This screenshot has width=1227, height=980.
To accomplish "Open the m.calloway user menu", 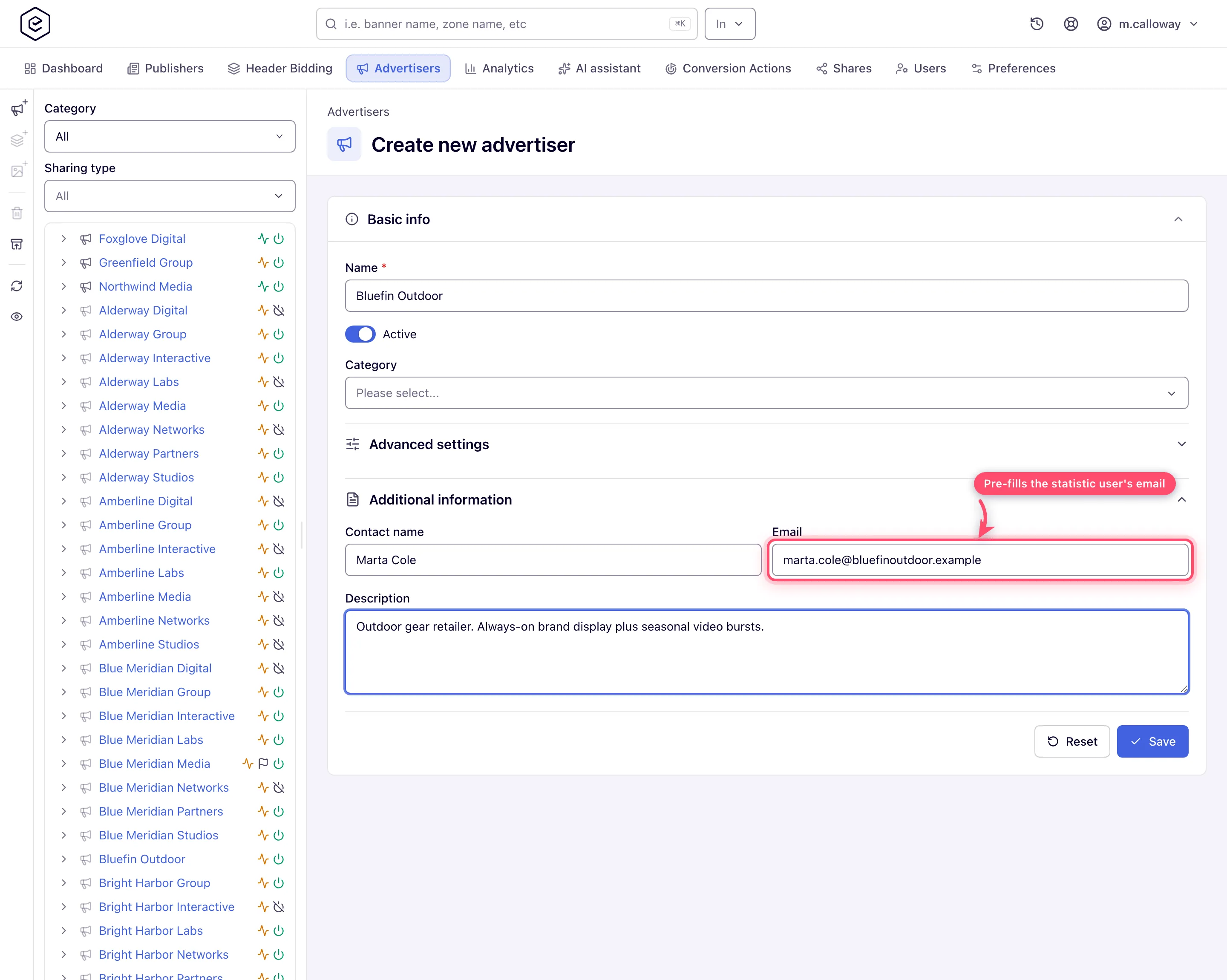I will pyautogui.click(x=1148, y=24).
